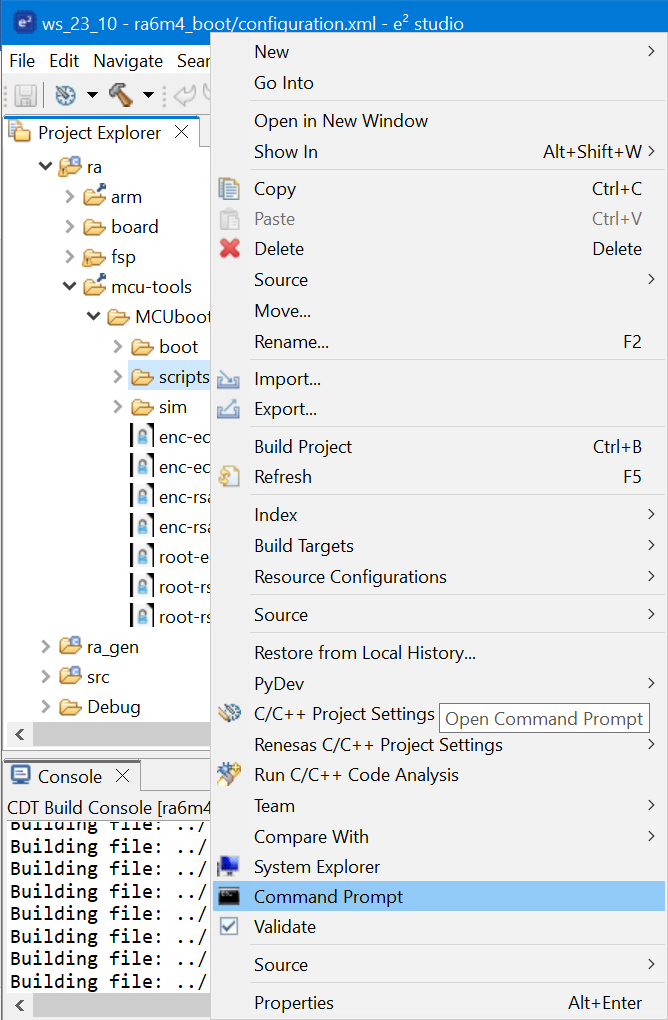Open the File menu
The width and height of the screenshot is (668, 1020).
[x=22, y=61]
